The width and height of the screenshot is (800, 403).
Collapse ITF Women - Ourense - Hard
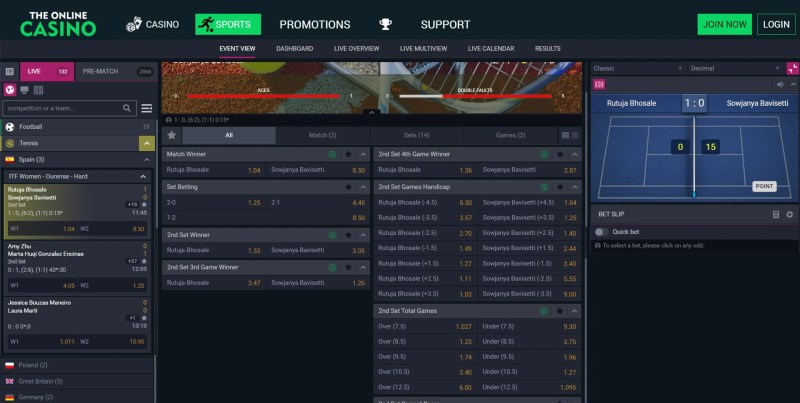143,177
